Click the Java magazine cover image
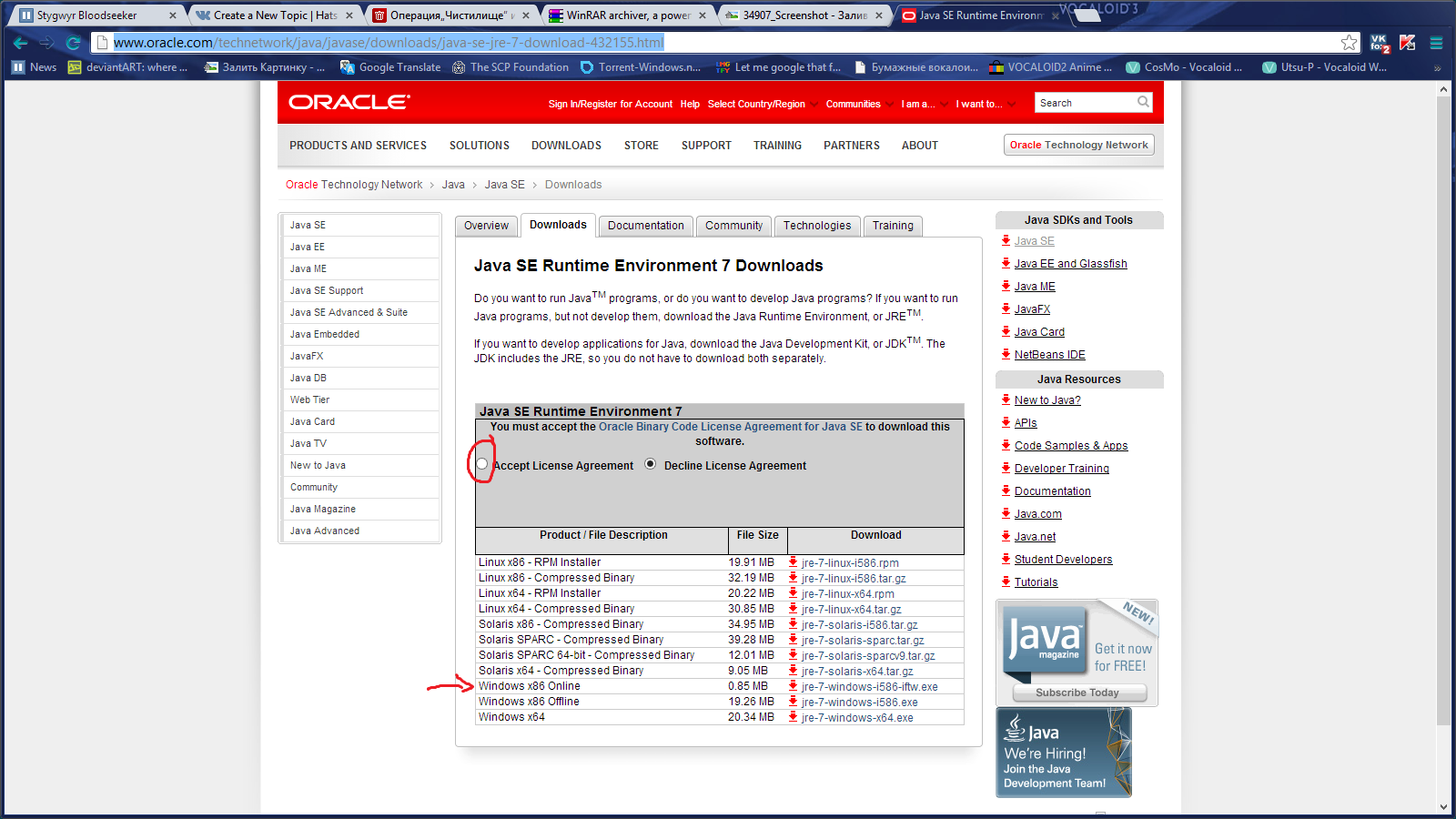 coord(1046,642)
